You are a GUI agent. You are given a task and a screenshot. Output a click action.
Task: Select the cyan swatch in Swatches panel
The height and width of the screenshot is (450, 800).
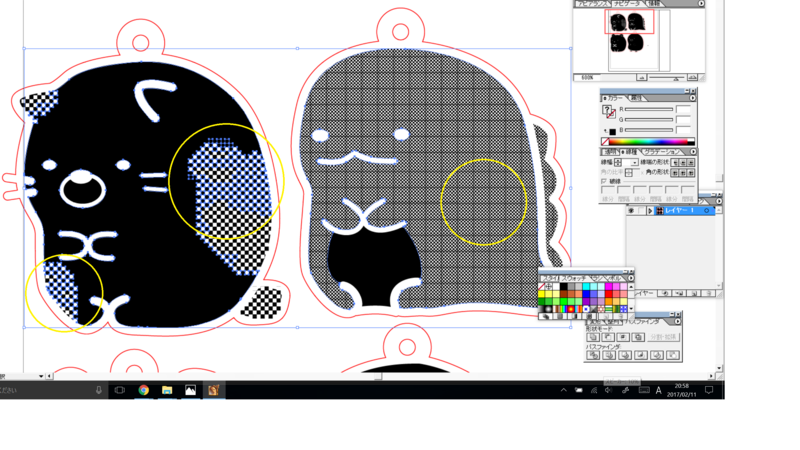(586, 287)
